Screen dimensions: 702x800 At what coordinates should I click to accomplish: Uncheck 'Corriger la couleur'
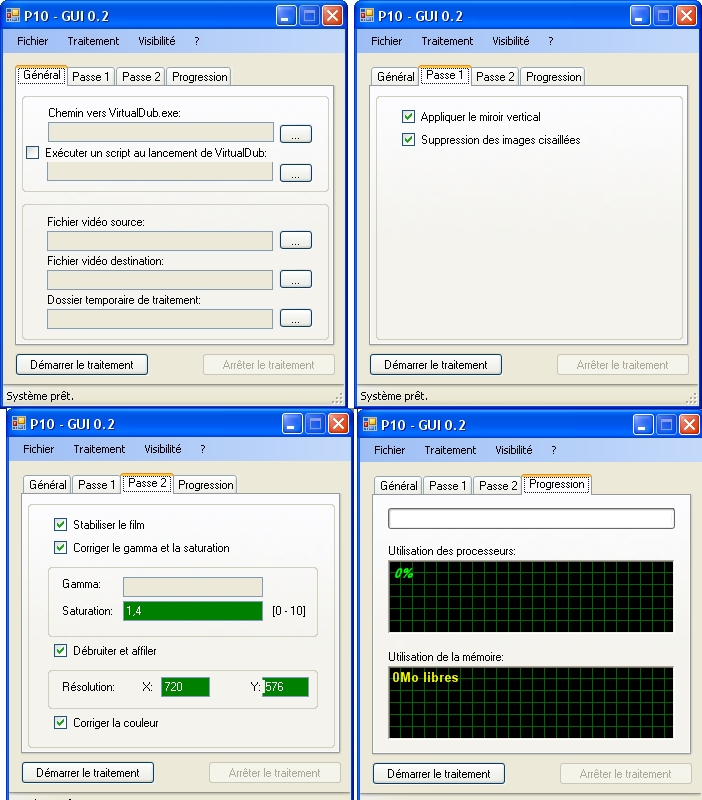tap(60, 722)
